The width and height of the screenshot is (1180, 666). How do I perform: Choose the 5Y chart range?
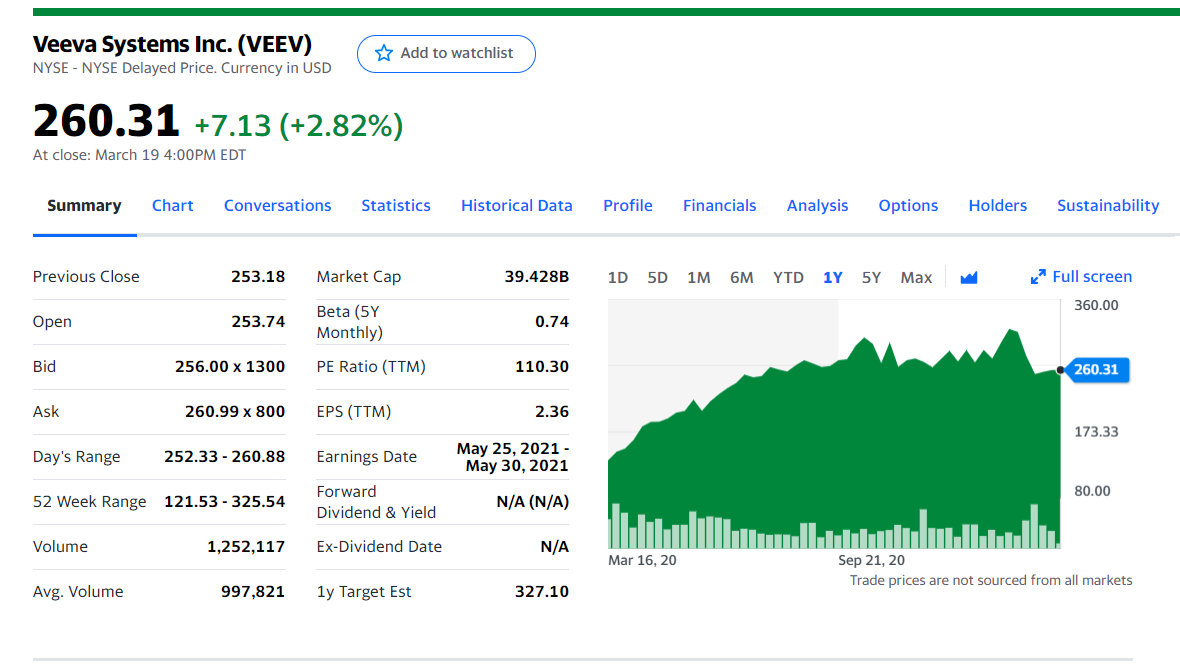(x=871, y=278)
